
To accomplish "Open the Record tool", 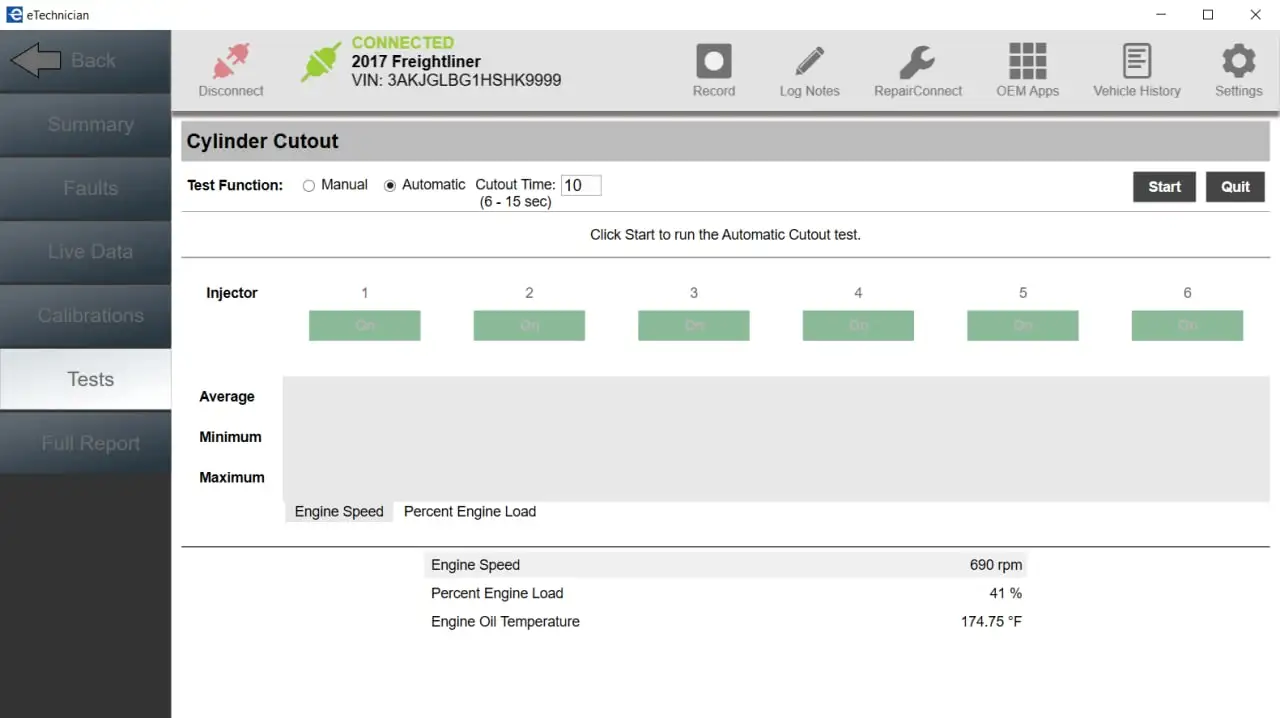I will [714, 61].
